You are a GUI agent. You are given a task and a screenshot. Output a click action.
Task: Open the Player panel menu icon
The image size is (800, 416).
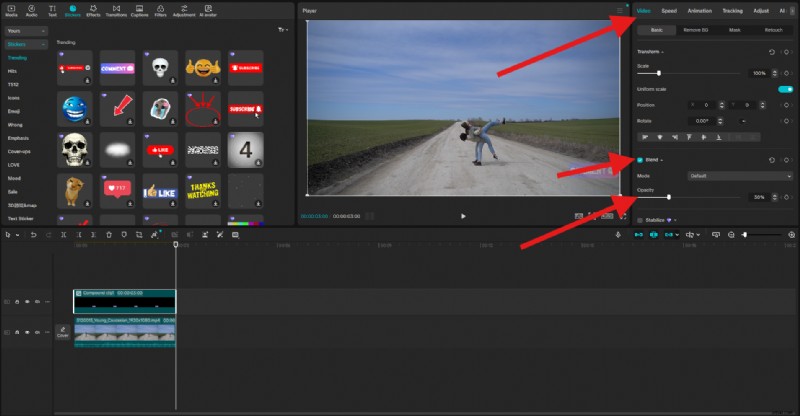coord(619,11)
